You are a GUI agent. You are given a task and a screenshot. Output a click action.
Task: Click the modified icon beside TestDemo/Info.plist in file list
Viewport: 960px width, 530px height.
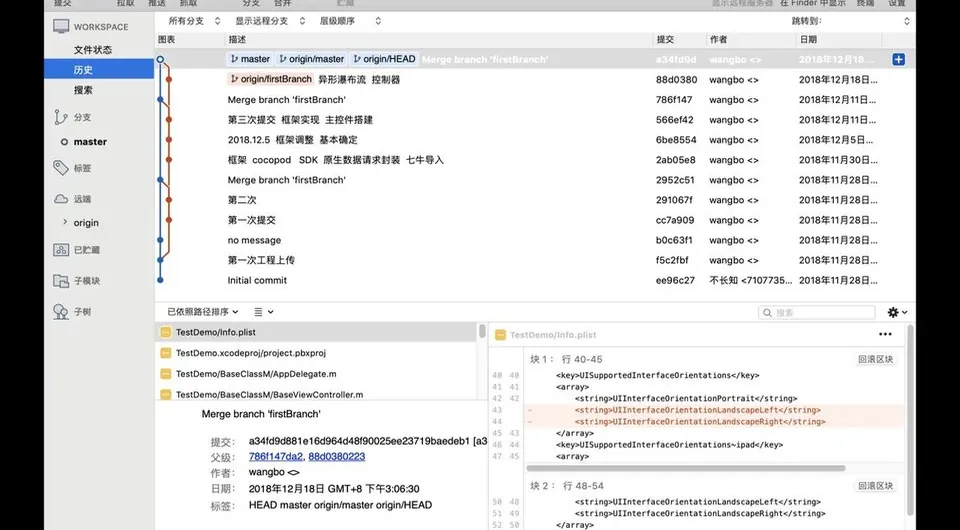pos(165,332)
